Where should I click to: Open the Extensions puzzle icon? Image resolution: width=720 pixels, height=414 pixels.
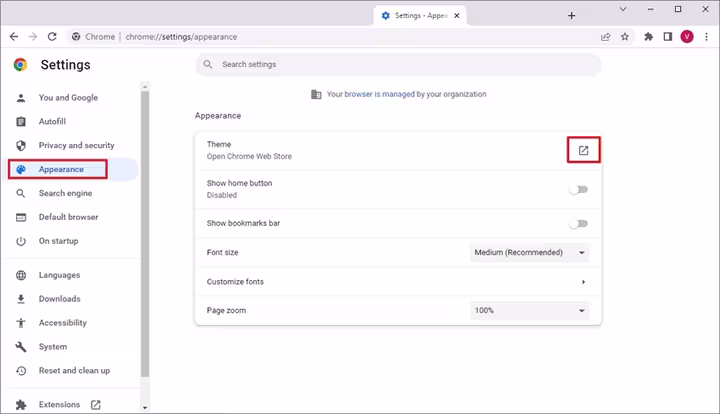click(648, 37)
